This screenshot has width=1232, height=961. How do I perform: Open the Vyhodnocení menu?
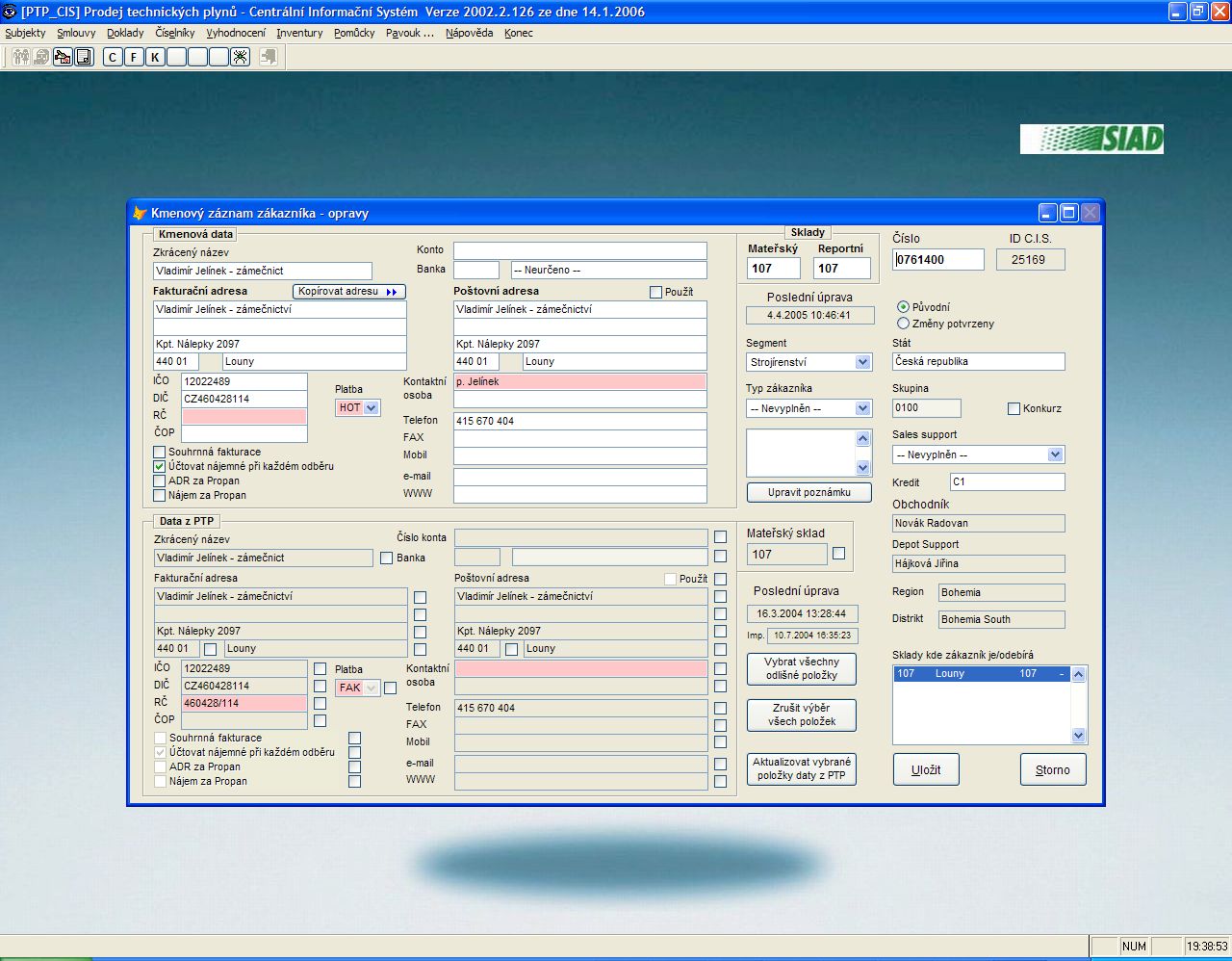coord(236,33)
